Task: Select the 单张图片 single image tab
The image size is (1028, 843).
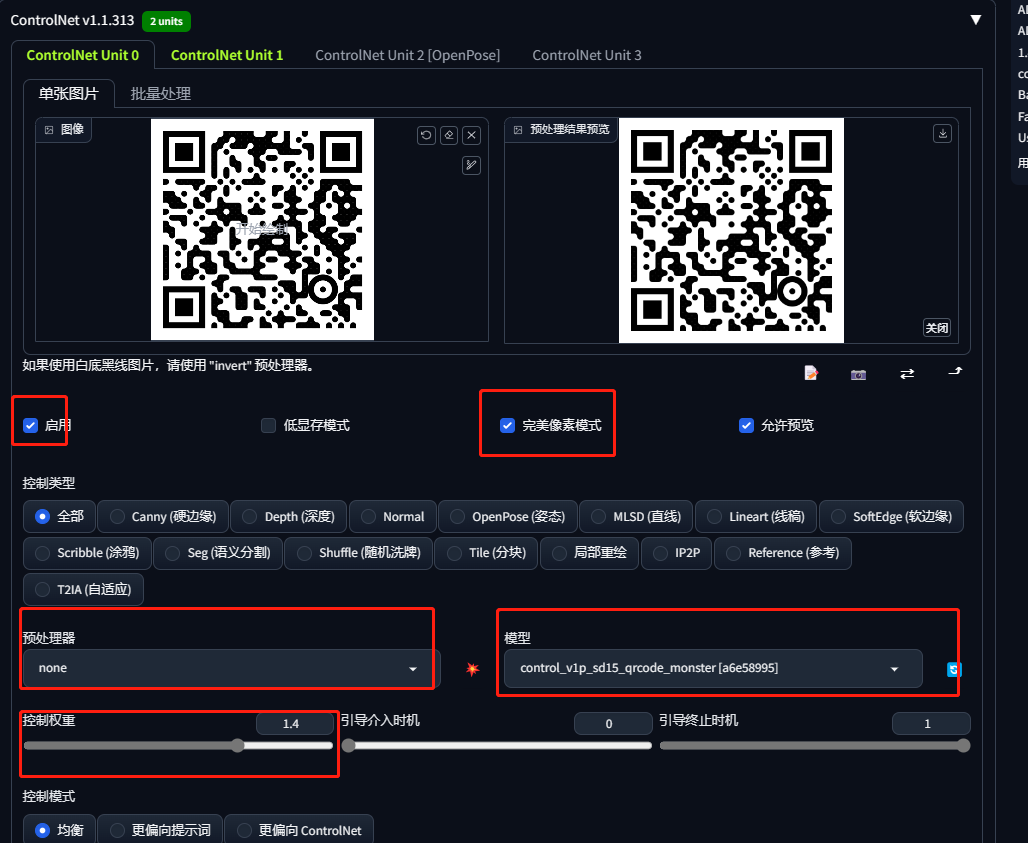Action: click(x=68, y=94)
